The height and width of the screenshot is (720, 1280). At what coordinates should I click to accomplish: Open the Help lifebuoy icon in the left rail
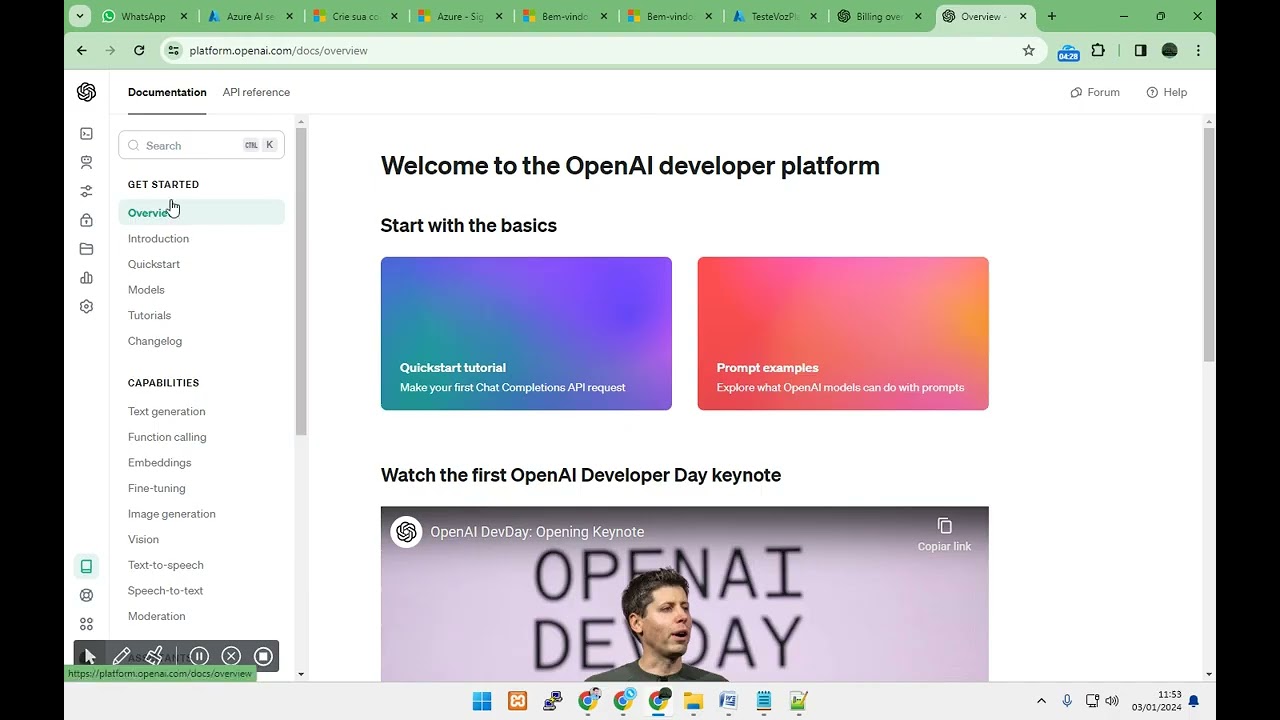tap(86, 595)
